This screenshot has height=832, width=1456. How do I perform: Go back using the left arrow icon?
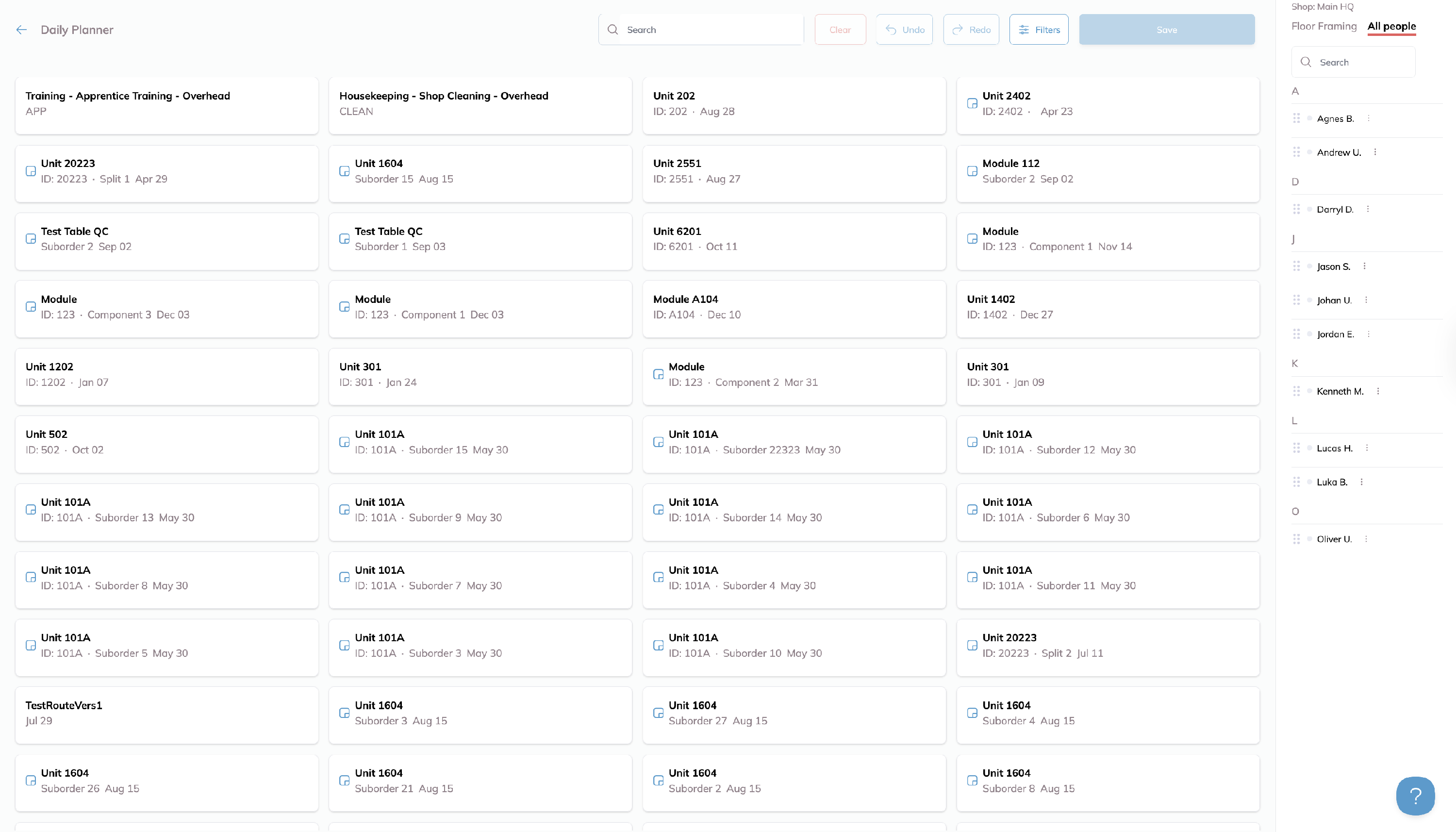tap(22, 30)
